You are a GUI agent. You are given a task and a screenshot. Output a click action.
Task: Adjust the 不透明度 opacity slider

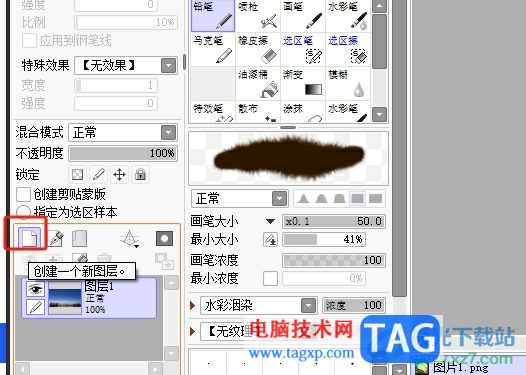point(123,153)
